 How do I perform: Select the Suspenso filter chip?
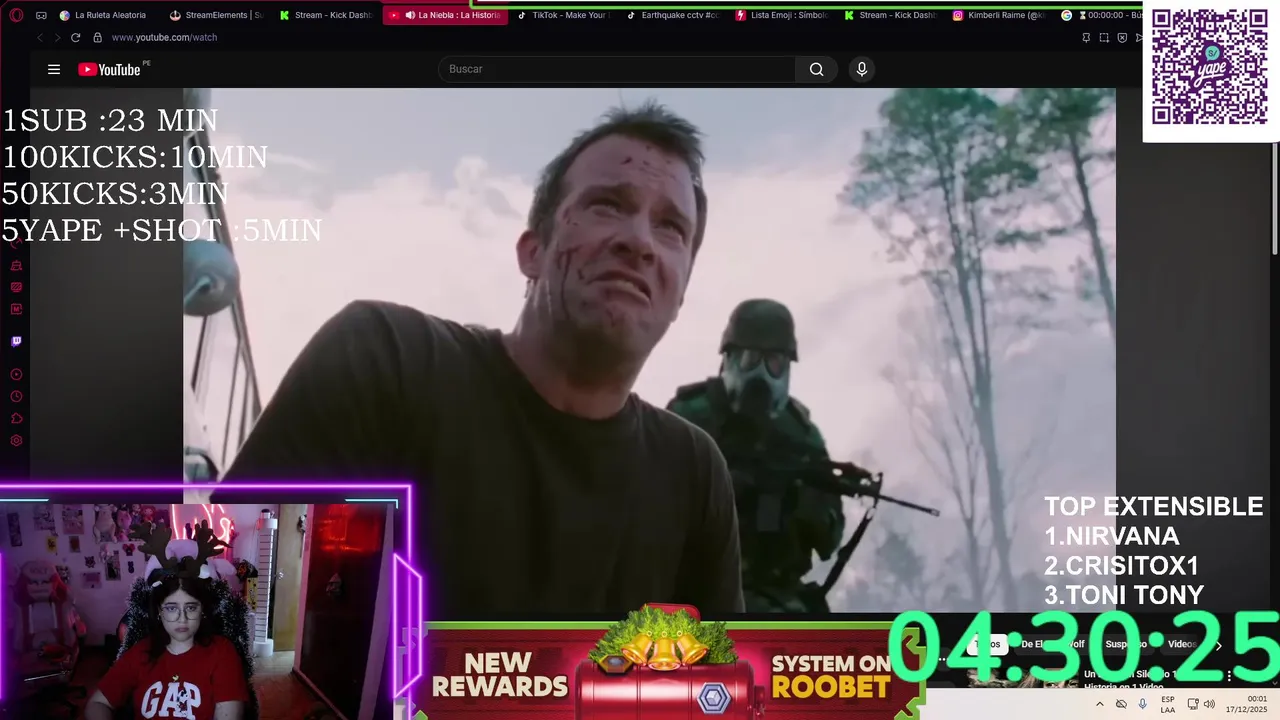pyautogui.click(x=1126, y=644)
